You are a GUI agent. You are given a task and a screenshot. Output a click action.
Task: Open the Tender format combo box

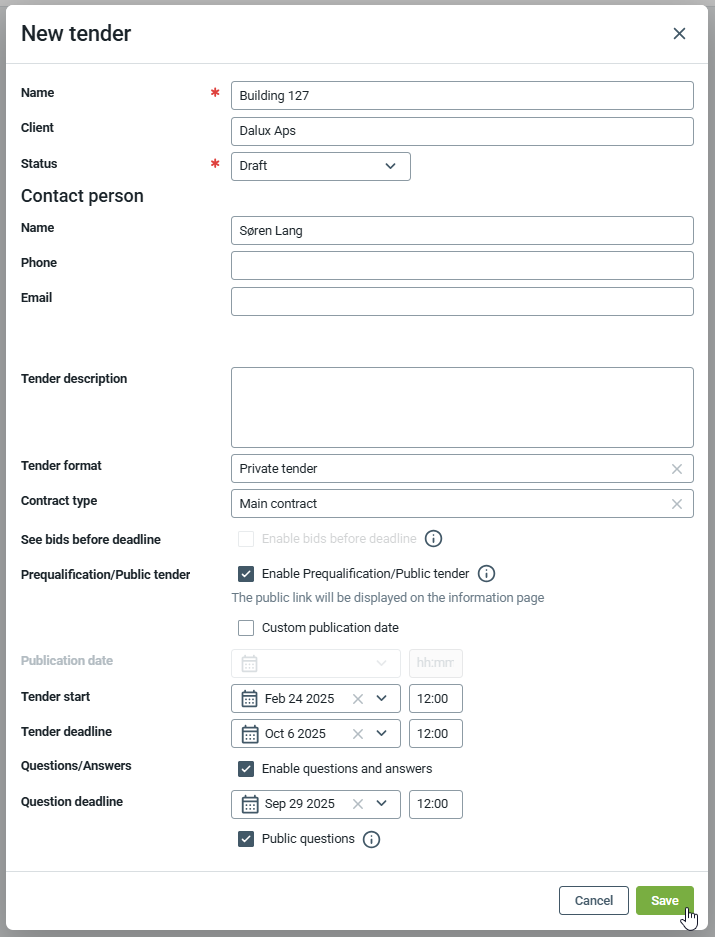[462, 468]
